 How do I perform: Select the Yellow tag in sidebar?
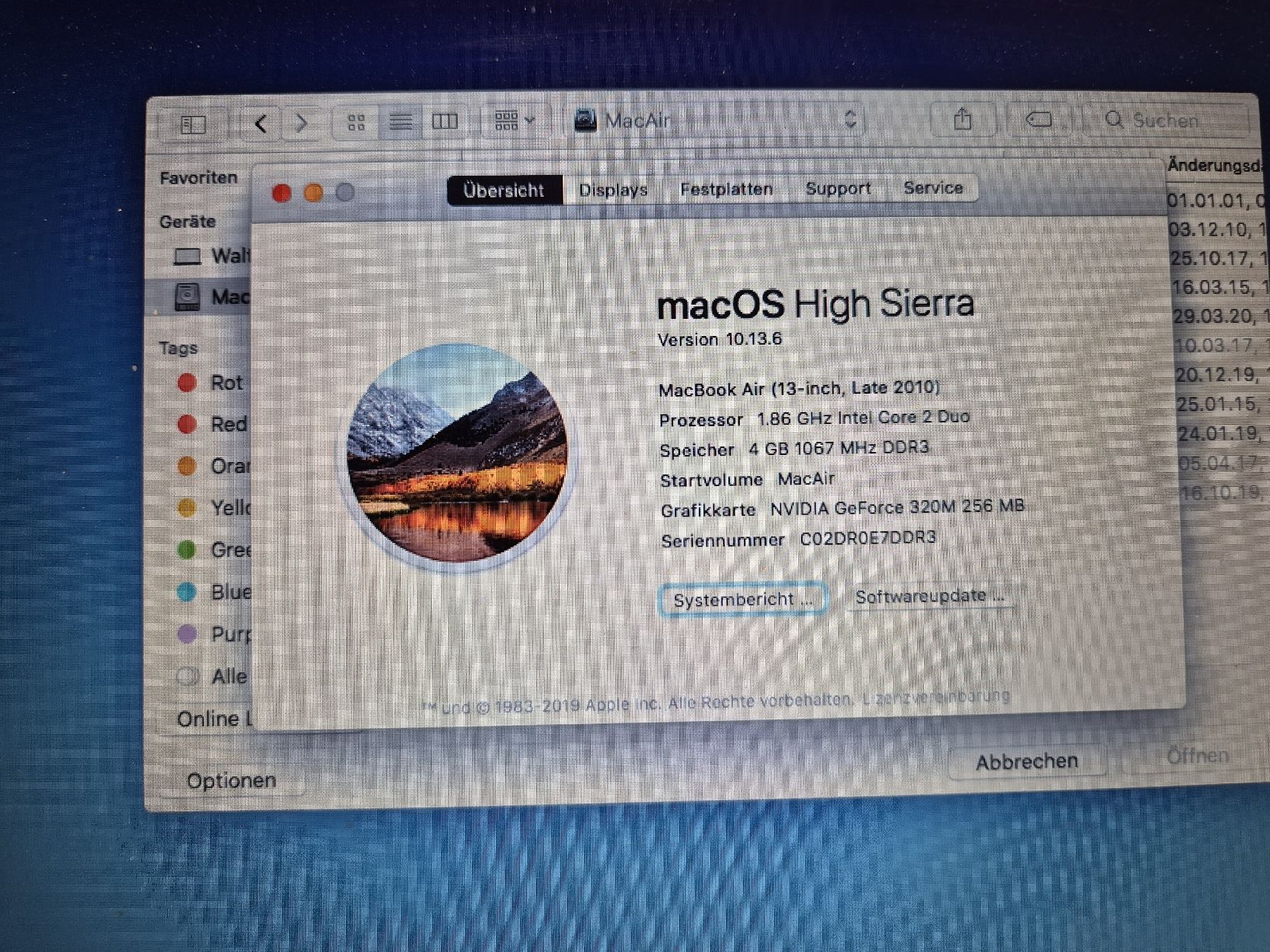click(212, 508)
